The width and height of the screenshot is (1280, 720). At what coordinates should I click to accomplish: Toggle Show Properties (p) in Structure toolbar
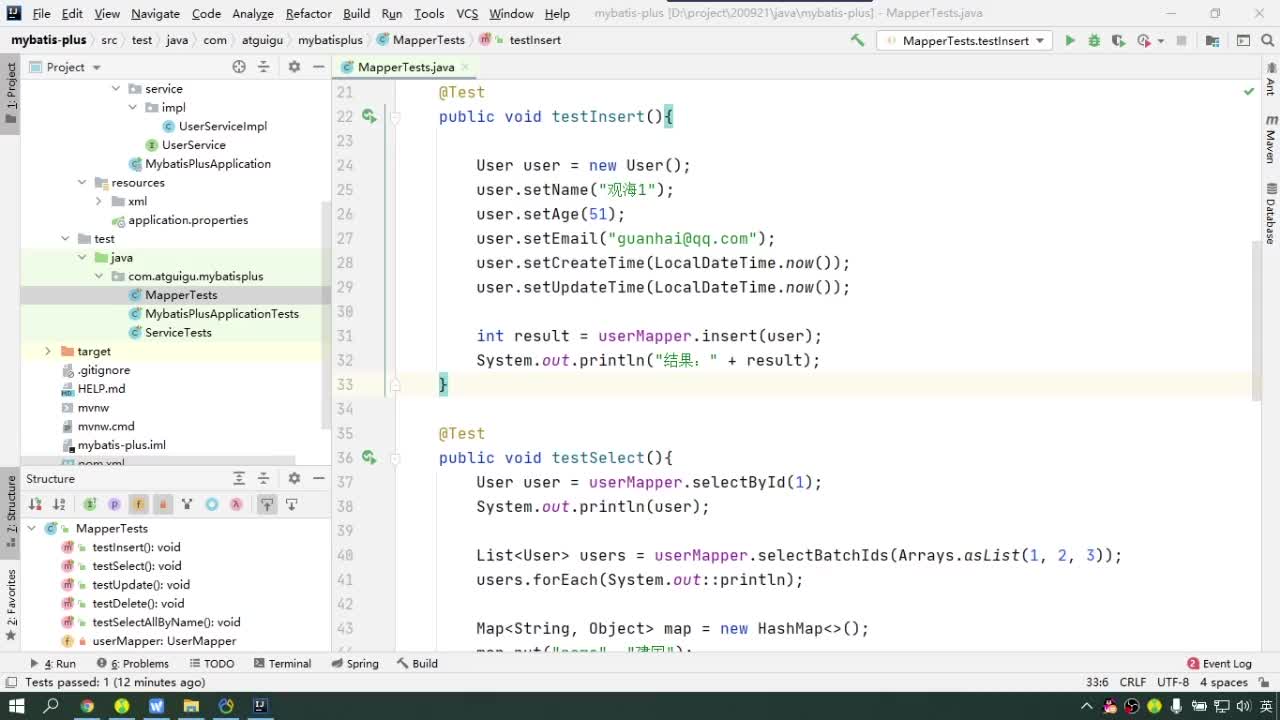point(114,505)
